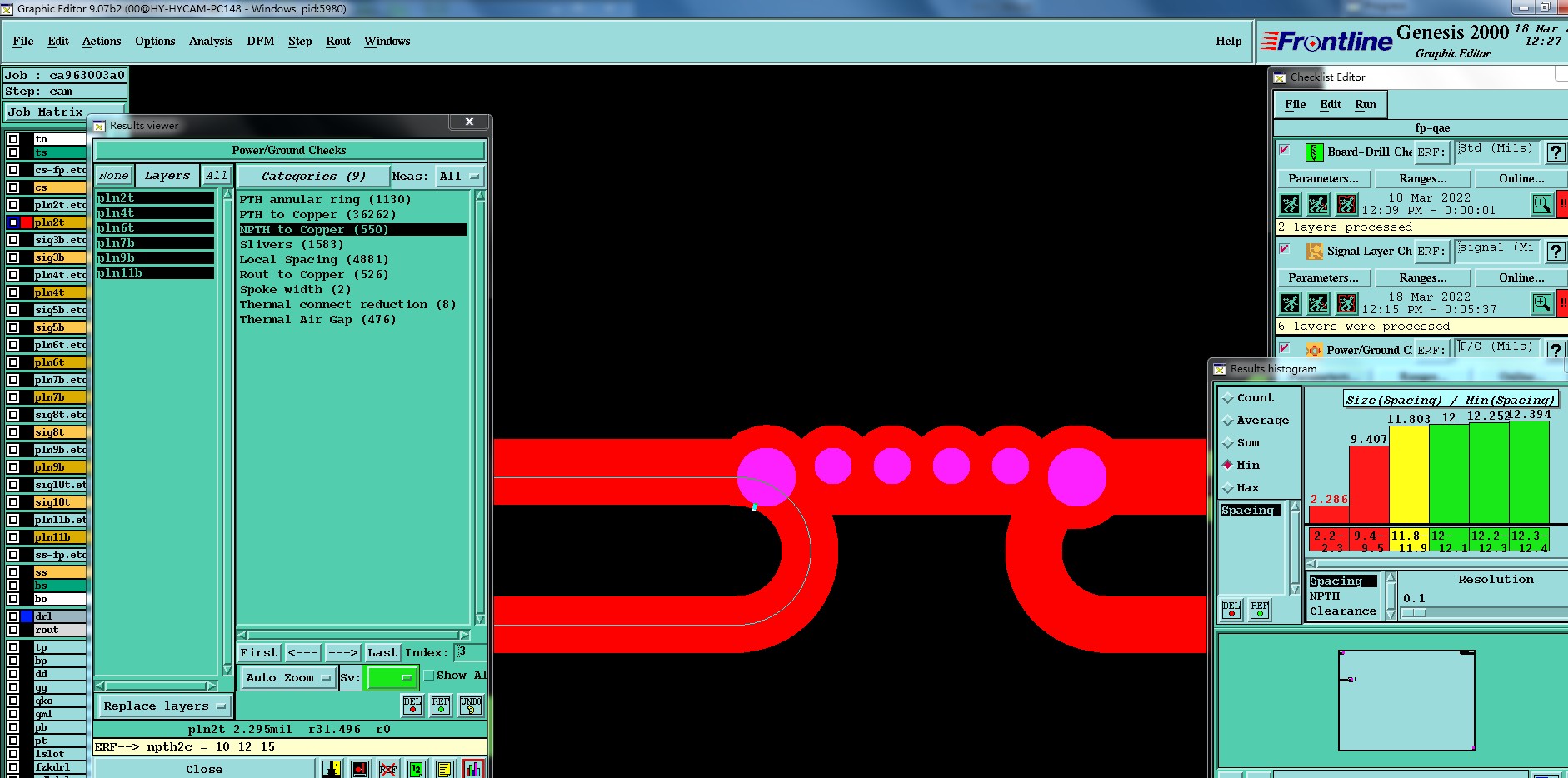This screenshot has height=778, width=1568.
Task: Run the Board-Drill check using first runner icon
Action: click(x=1290, y=204)
